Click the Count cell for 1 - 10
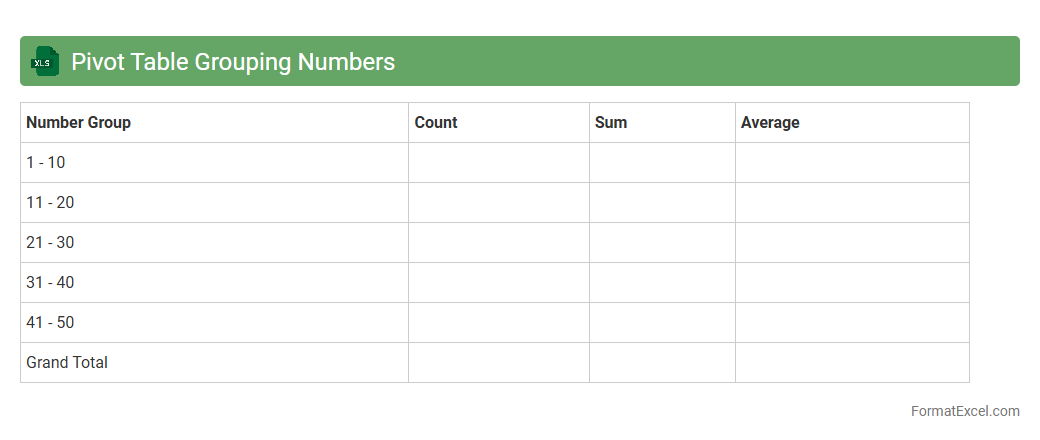This screenshot has width=1040, height=440. (498, 162)
